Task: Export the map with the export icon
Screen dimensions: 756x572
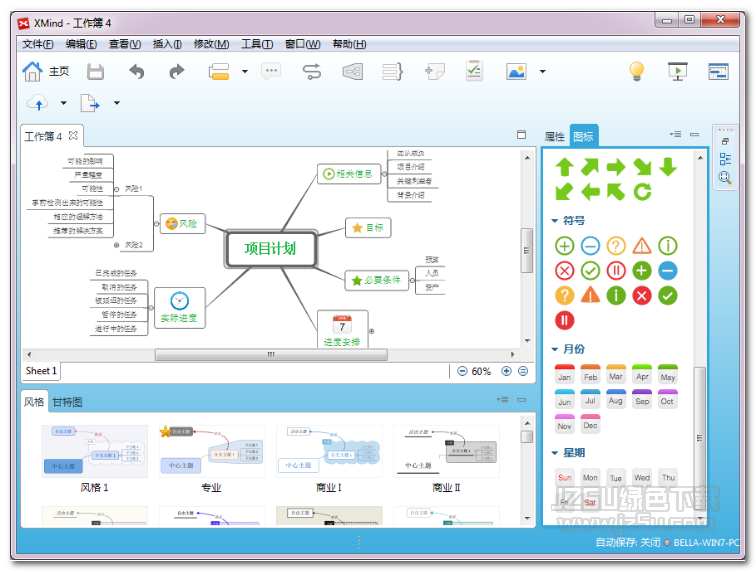Action: pyautogui.click(x=90, y=103)
